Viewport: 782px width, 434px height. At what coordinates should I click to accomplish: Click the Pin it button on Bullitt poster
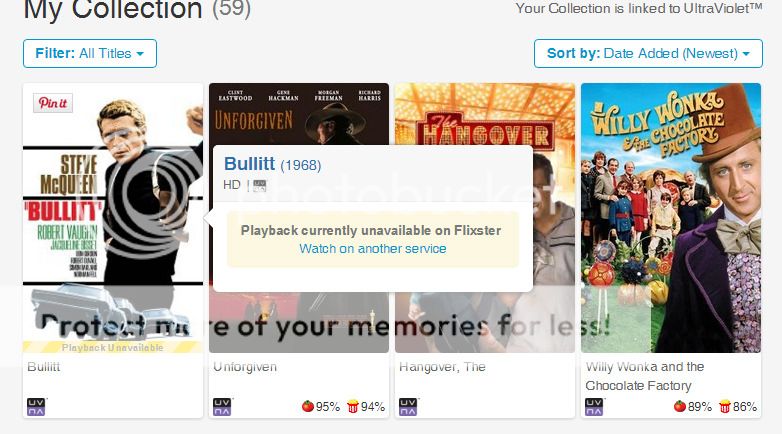[x=53, y=103]
